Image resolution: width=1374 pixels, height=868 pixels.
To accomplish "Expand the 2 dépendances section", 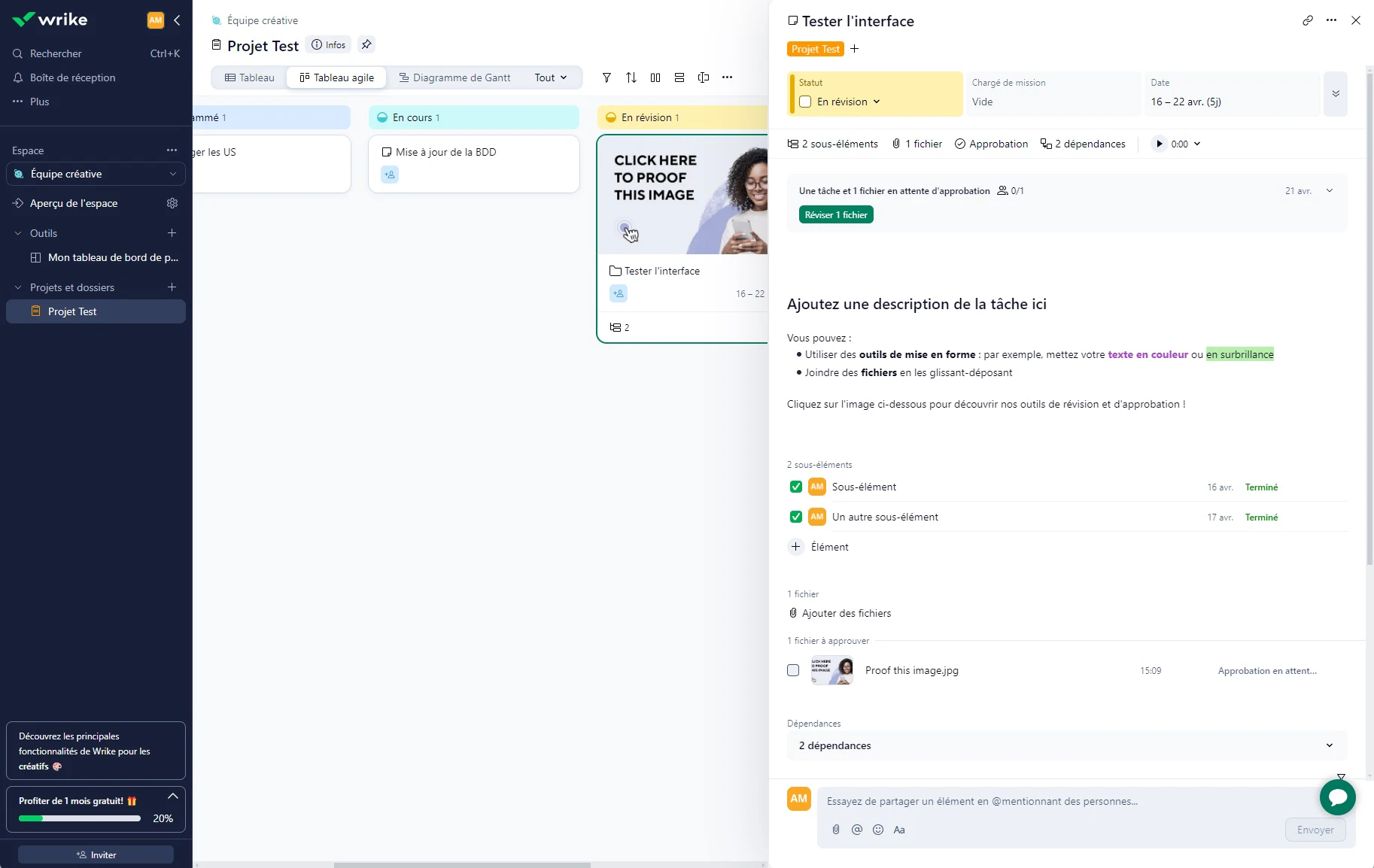I will pyautogui.click(x=1067, y=745).
